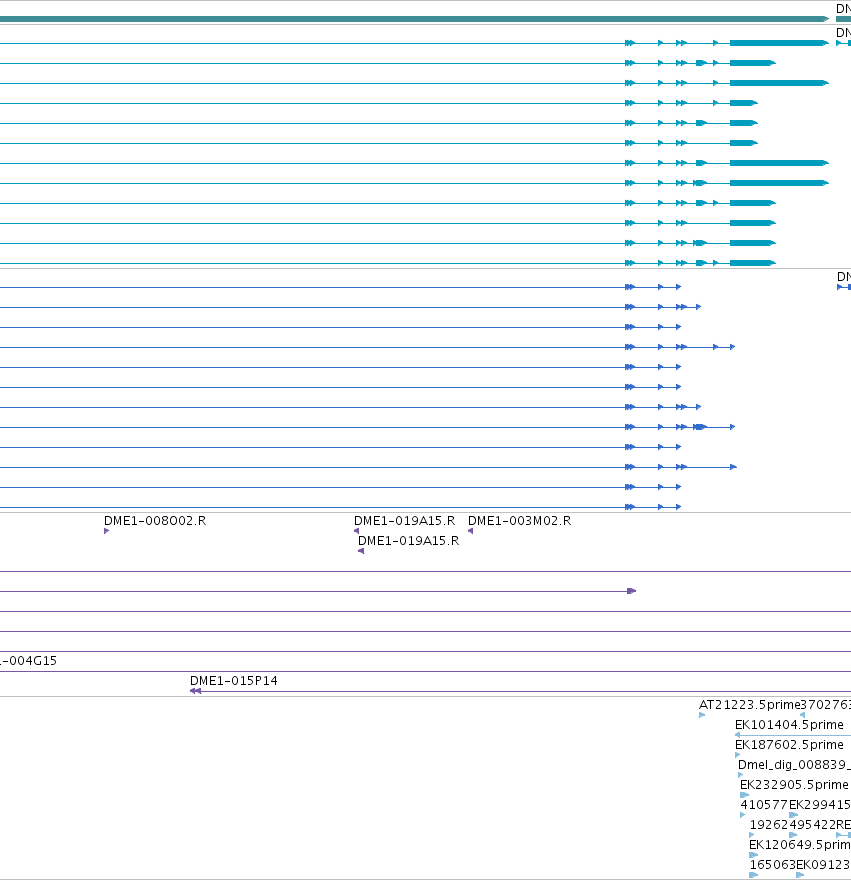The width and height of the screenshot is (851, 880).
Task: Open the EK232905.5prime EST label
Action: [x=794, y=785]
